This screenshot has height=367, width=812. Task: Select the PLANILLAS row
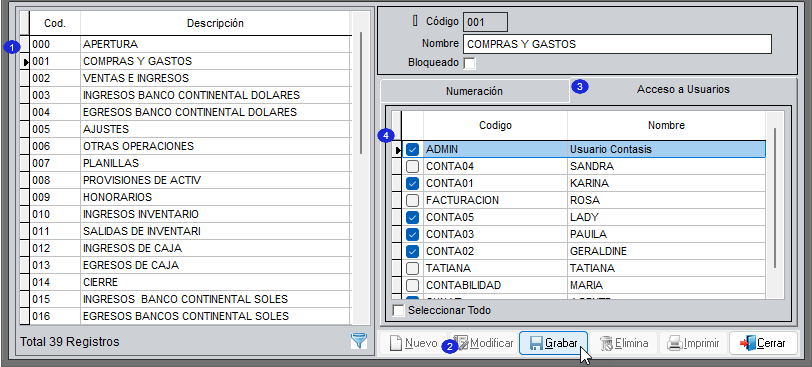click(190, 163)
